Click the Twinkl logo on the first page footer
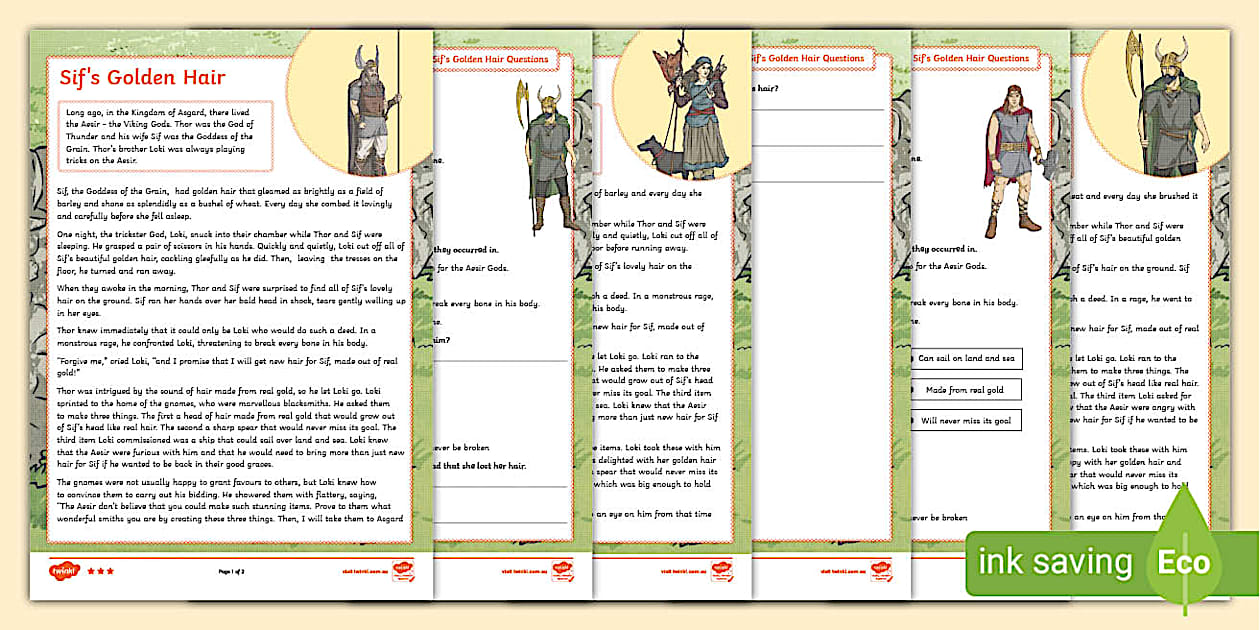Image resolution: width=1260 pixels, height=630 pixels. click(x=61, y=571)
